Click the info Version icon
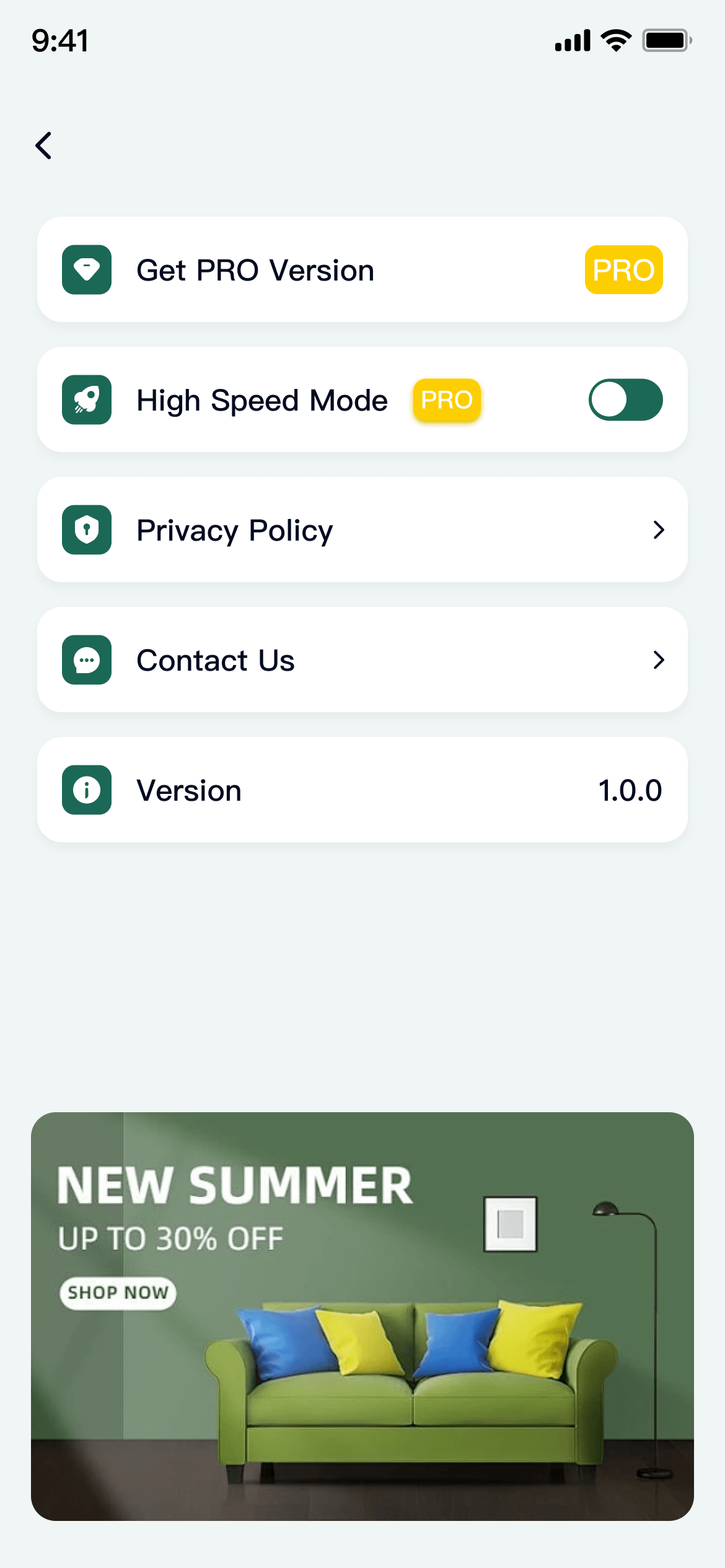The image size is (725, 1568). [x=87, y=790]
